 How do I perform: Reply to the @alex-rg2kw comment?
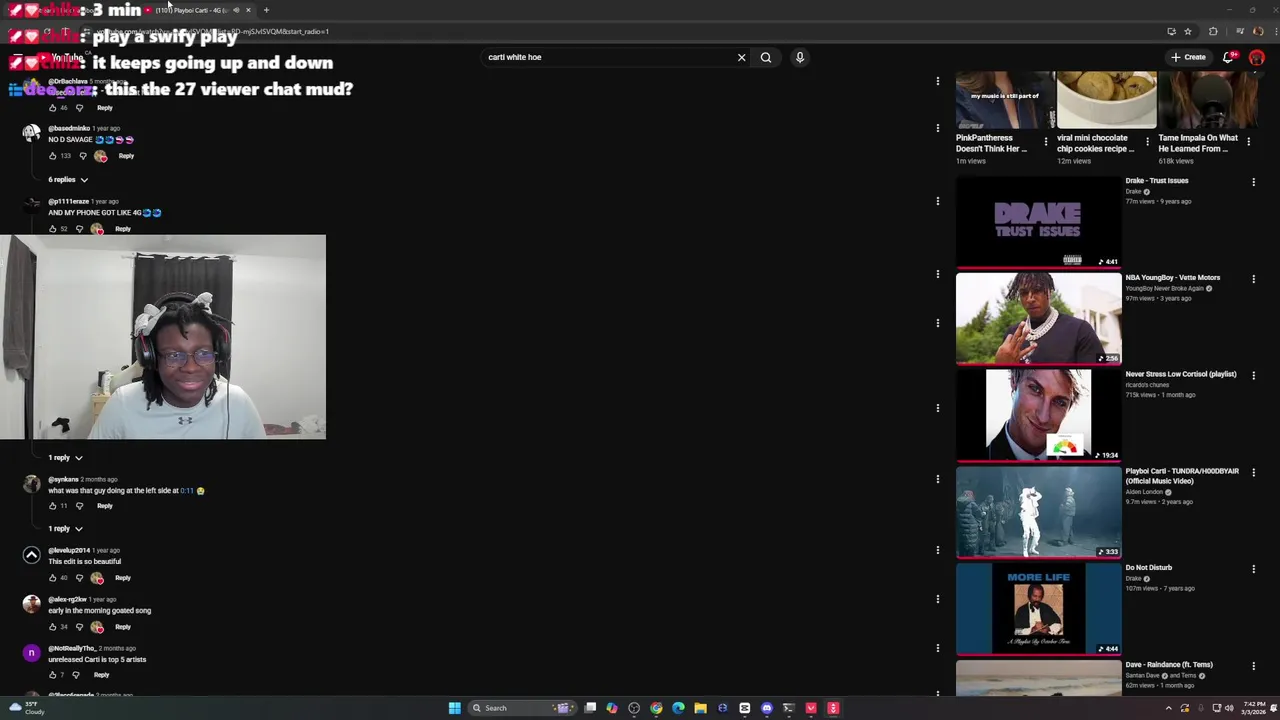[123, 627]
